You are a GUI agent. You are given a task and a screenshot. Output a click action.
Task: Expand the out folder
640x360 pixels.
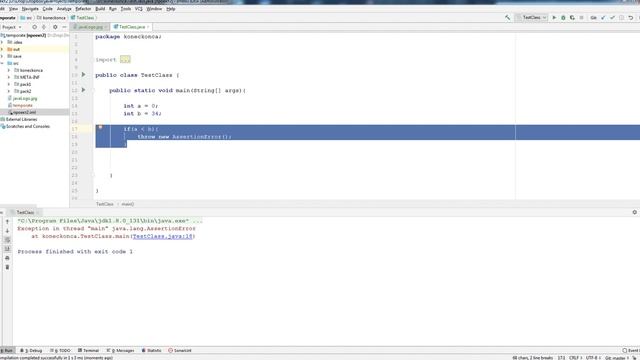[2, 49]
